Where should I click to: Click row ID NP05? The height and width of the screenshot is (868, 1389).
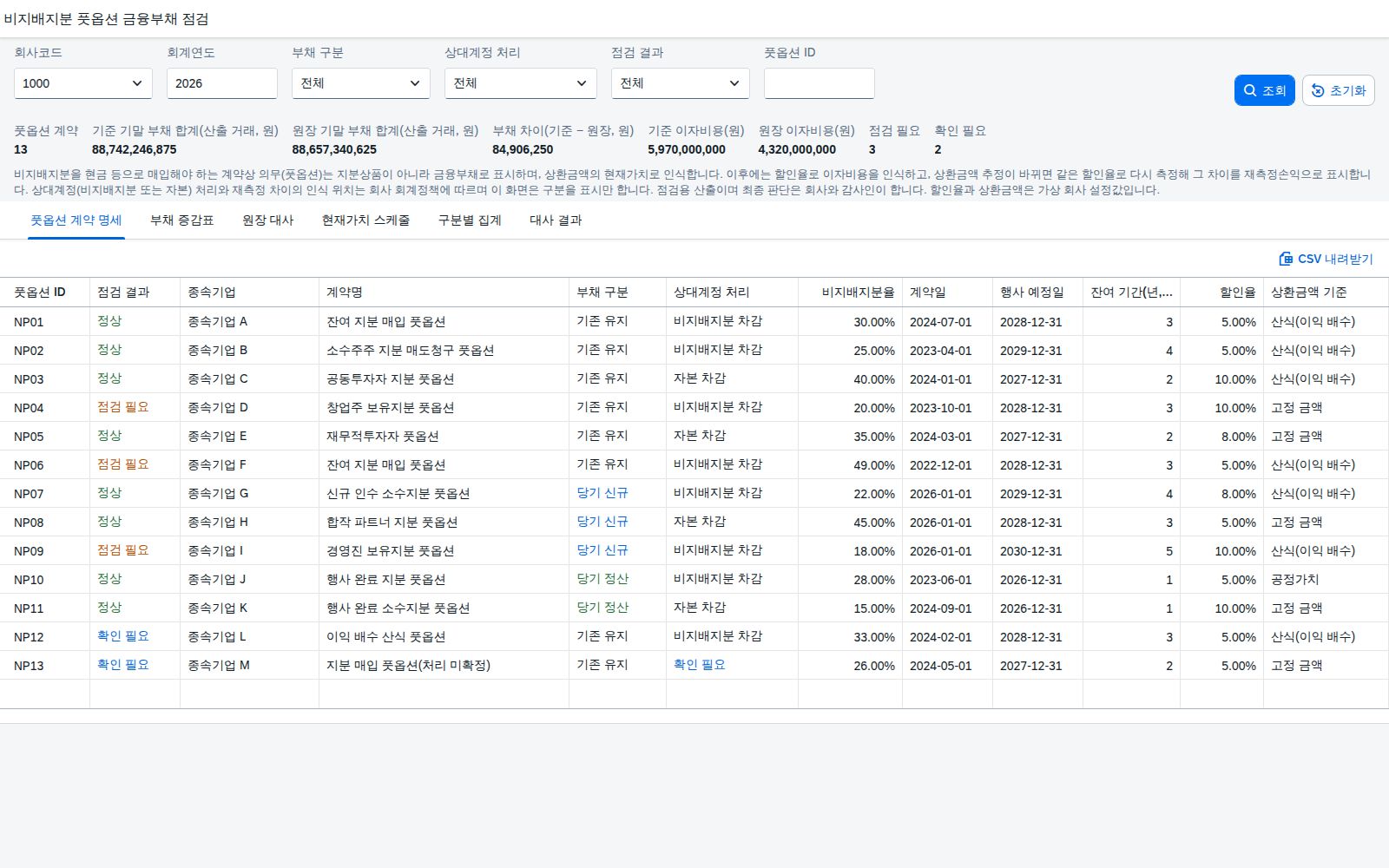tap(29, 437)
